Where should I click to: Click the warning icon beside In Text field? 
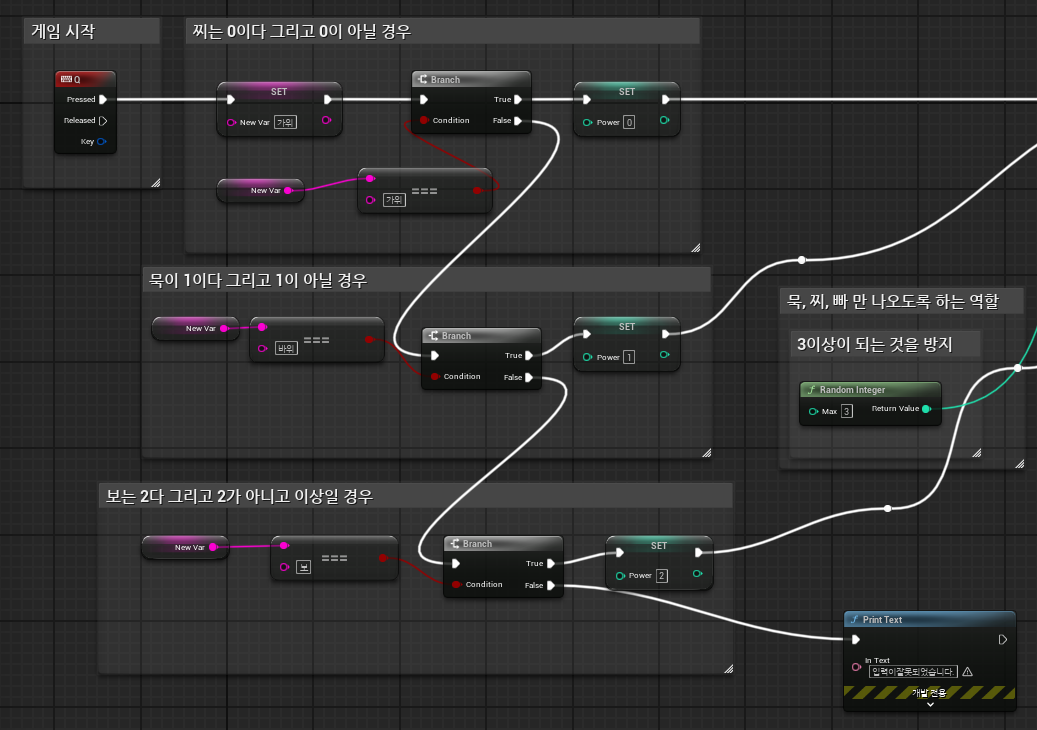tap(968, 672)
